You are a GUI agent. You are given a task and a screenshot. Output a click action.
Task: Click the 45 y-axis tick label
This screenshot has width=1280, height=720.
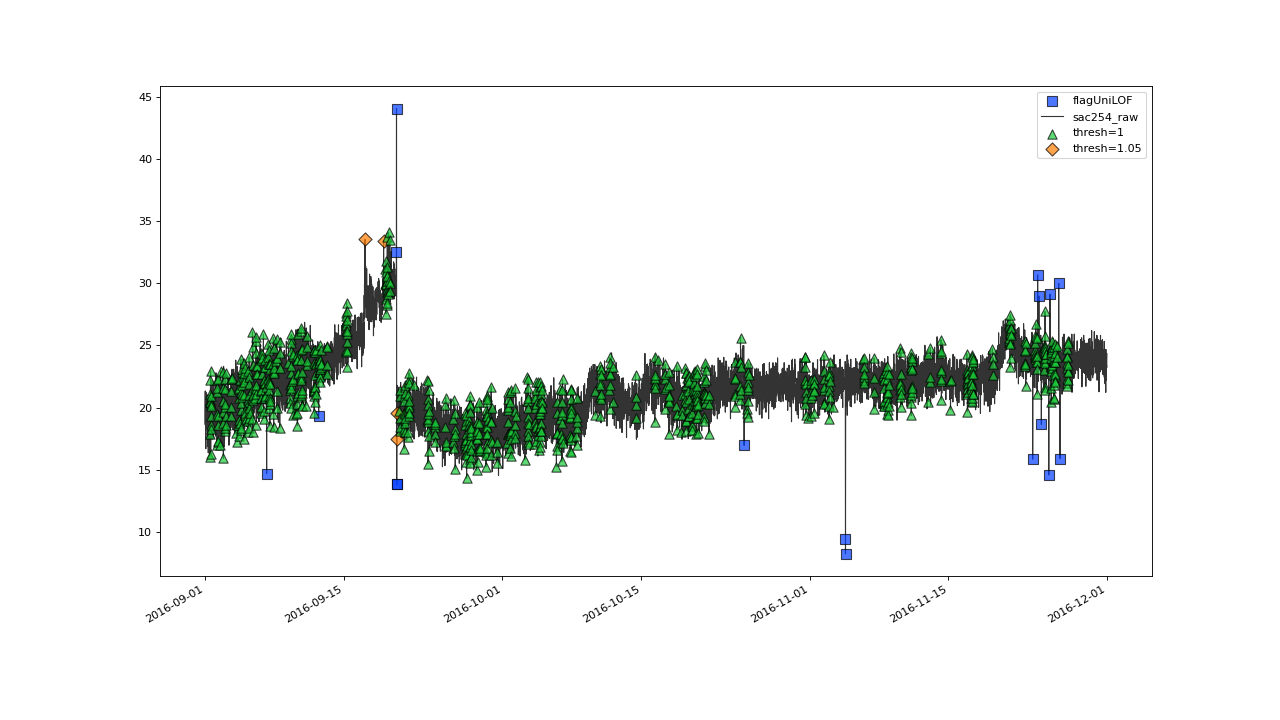[145, 97]
